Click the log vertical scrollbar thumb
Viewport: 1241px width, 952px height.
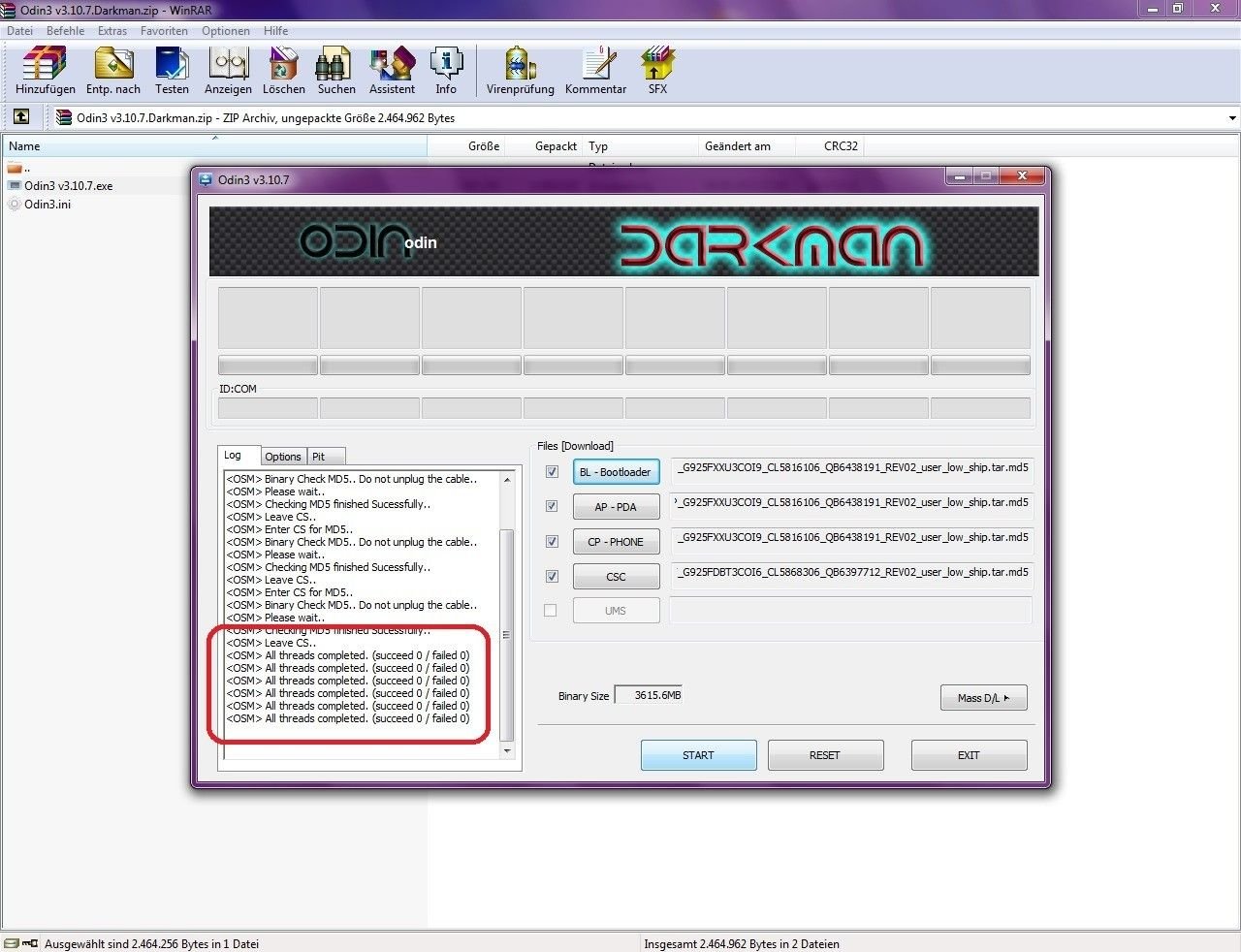click(x=506, y=634)
